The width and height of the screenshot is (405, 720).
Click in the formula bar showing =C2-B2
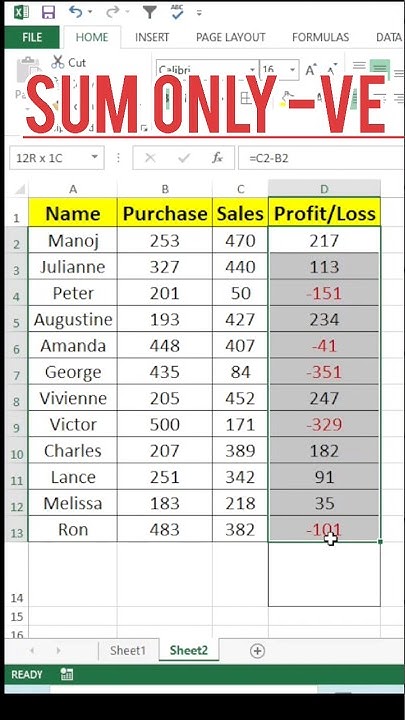pyautogui.click(x=321, y=158)
